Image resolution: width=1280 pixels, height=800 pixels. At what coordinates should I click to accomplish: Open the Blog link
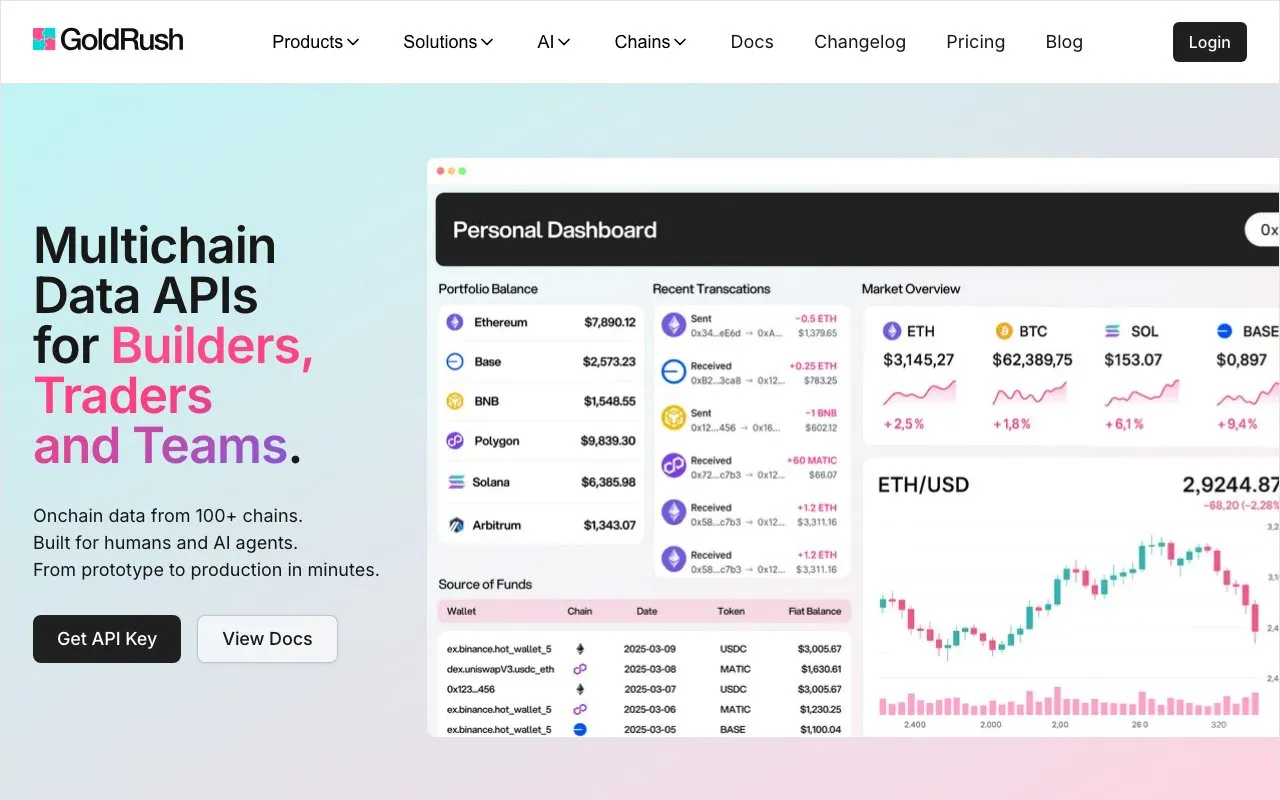(x=1064, y=42)
